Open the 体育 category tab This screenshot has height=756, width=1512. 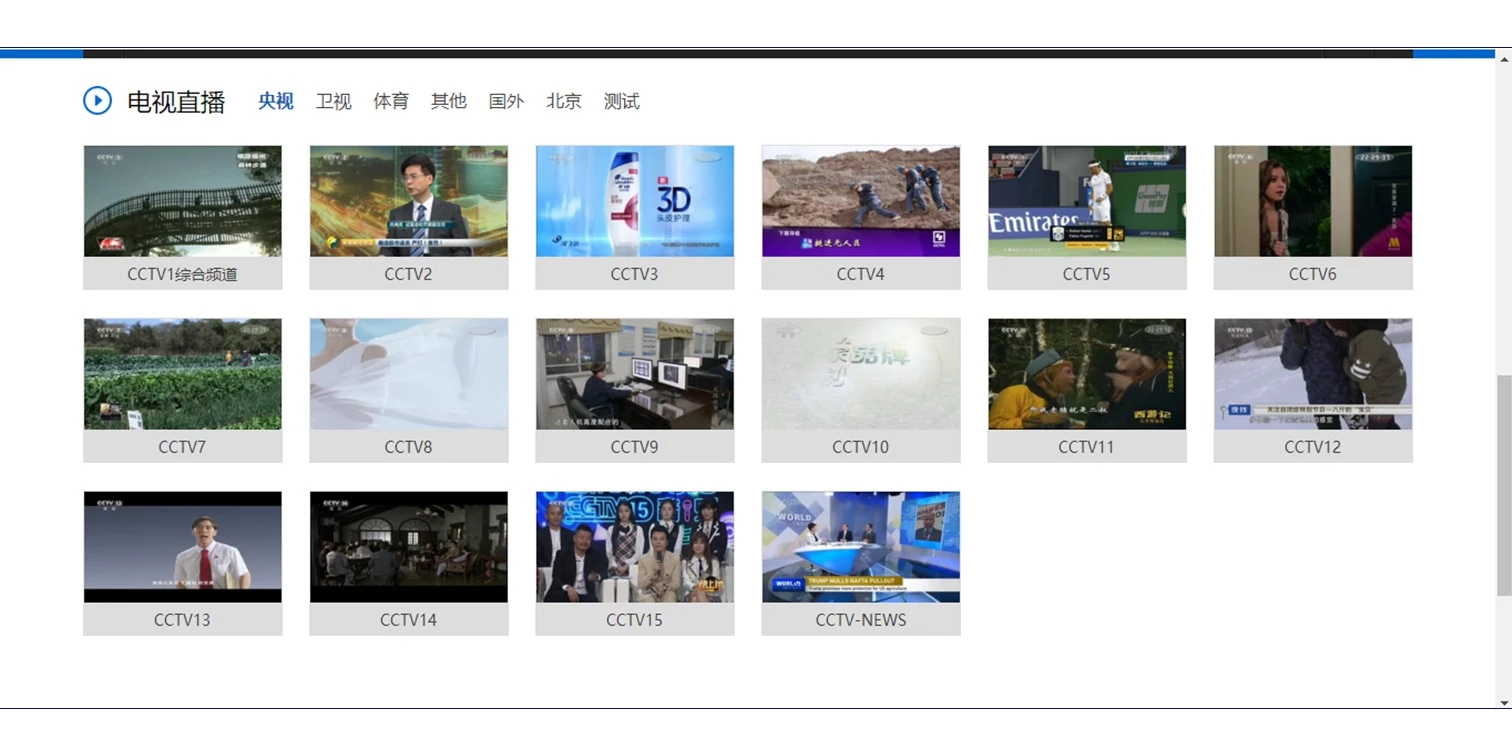pyautogui.click(x=391, y=101)
